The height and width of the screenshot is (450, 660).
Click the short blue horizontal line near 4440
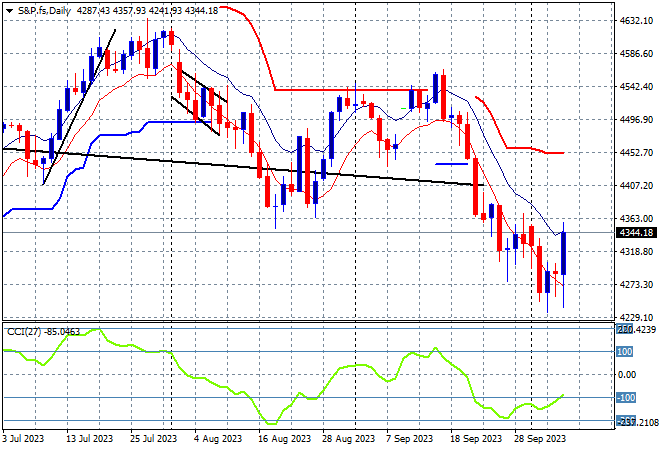(451, 164)
